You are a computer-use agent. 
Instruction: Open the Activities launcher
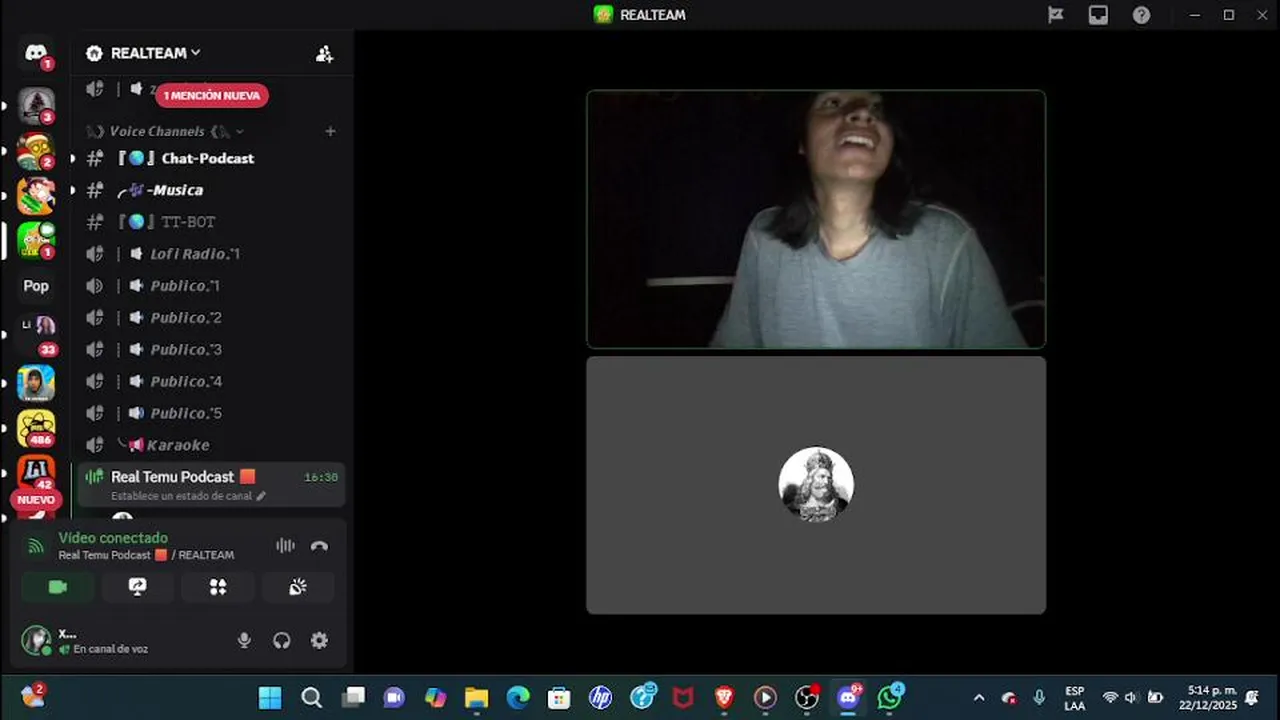[218, 587]
